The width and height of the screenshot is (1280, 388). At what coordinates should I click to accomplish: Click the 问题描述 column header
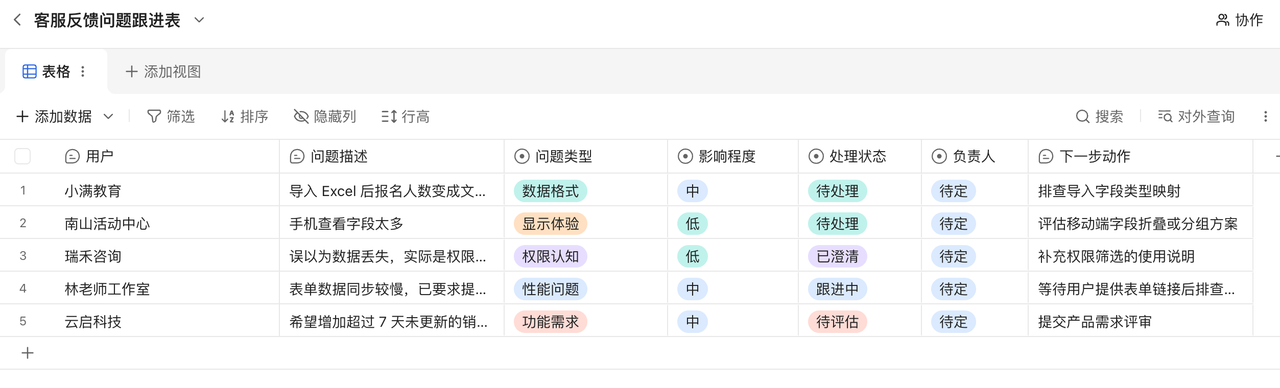click(x=392, y=157)
